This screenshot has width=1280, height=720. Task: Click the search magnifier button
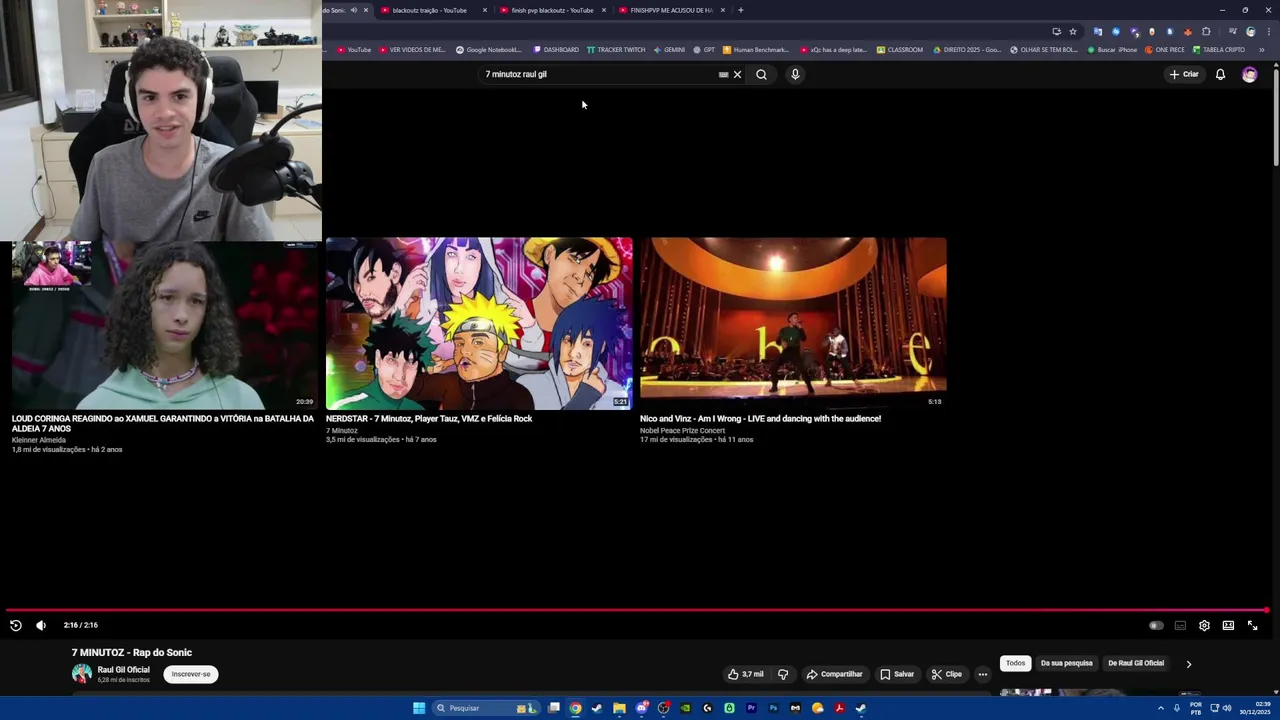click(x=761, y=74)
